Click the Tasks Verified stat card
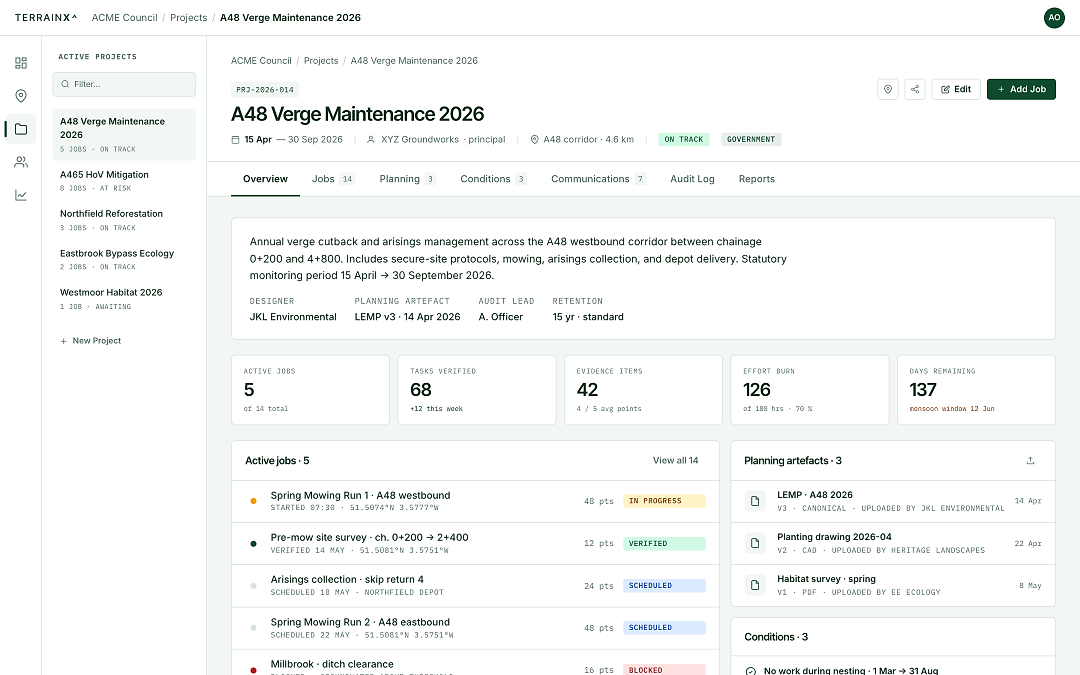Viewport: 1080px width, 675px height. tap(477, 390)
